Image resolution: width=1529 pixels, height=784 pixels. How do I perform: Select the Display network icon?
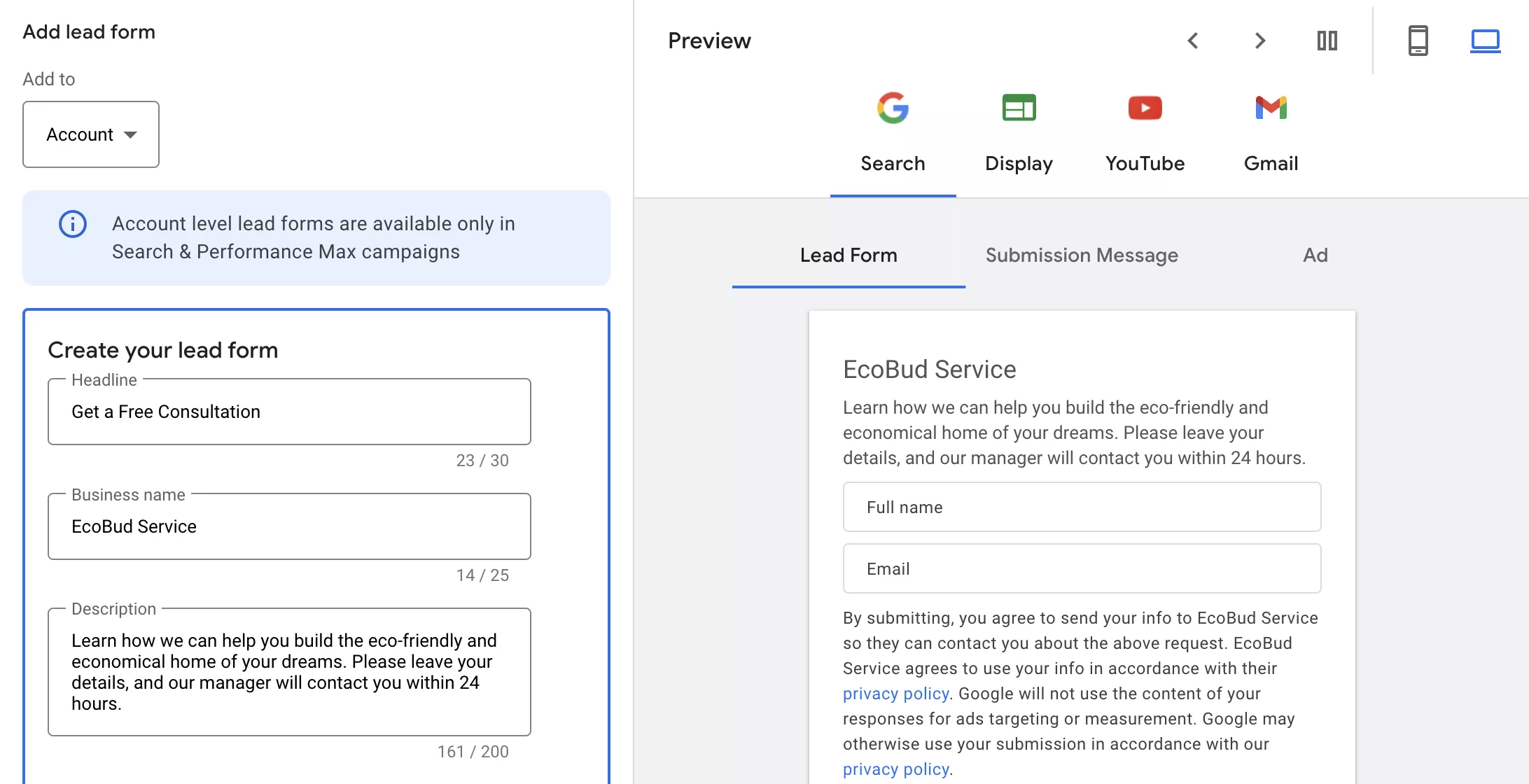coord(1019,108)
